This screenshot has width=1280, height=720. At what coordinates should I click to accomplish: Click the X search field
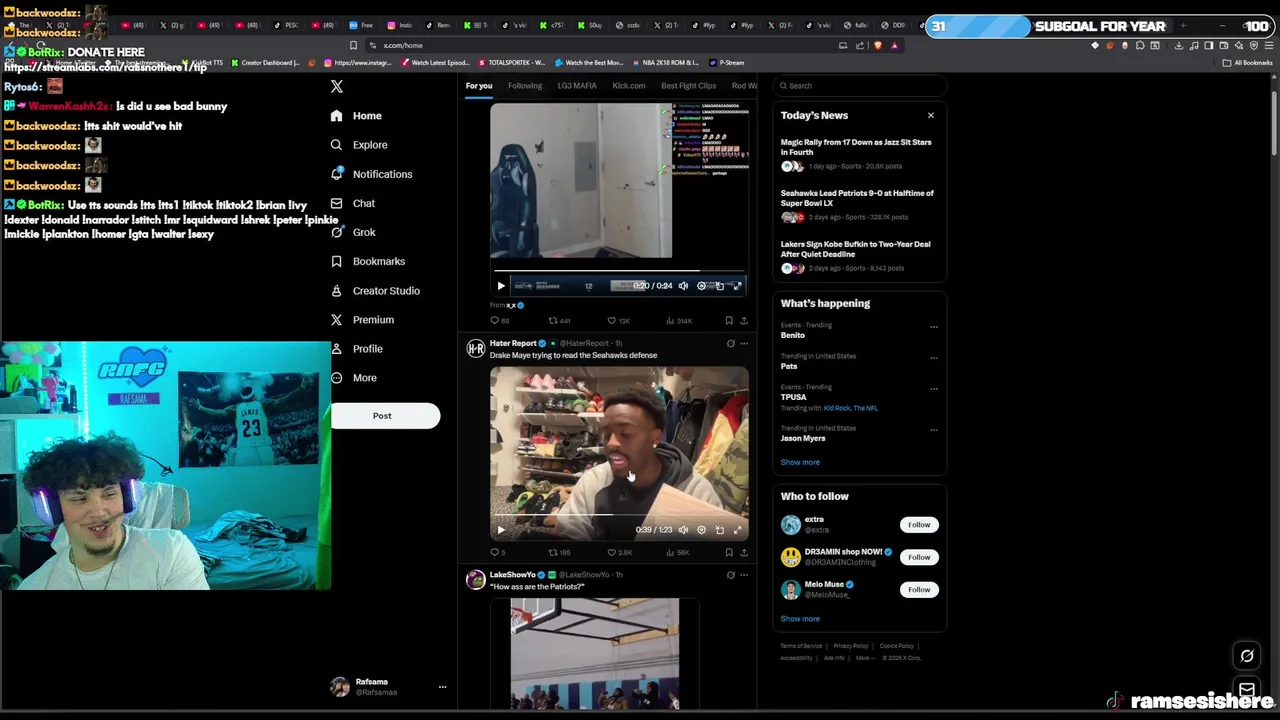pyautogui.click(x=860, y=86)
